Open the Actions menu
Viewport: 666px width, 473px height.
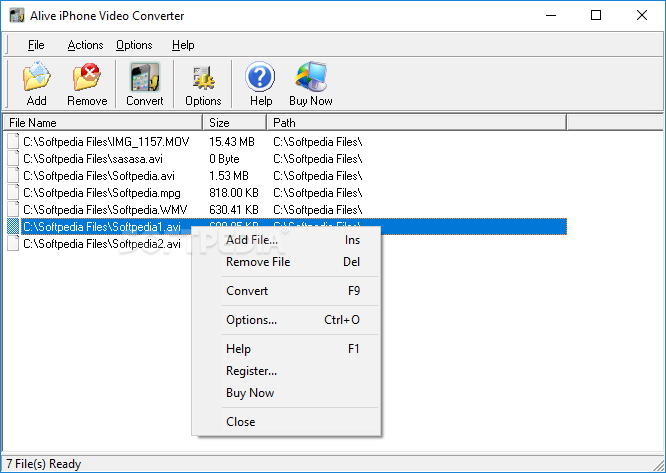coord(85,45)
